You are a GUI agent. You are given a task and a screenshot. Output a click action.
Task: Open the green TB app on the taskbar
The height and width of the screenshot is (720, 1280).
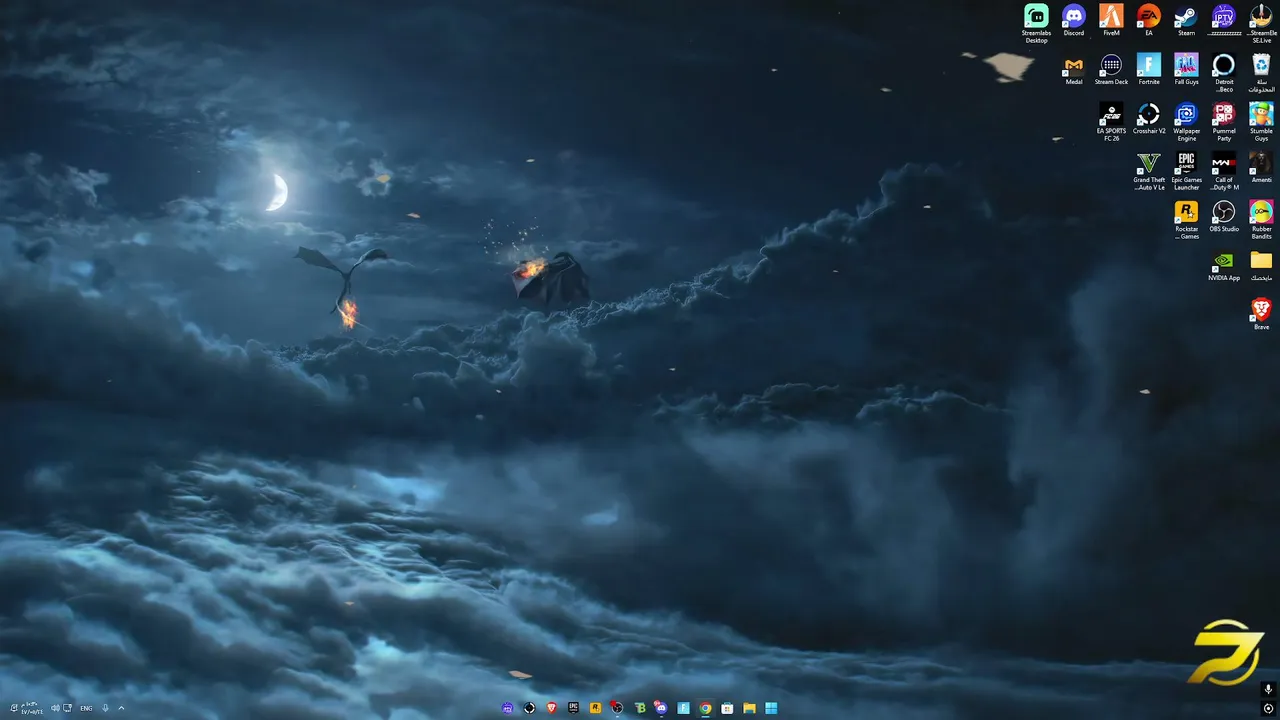(640, 708)
